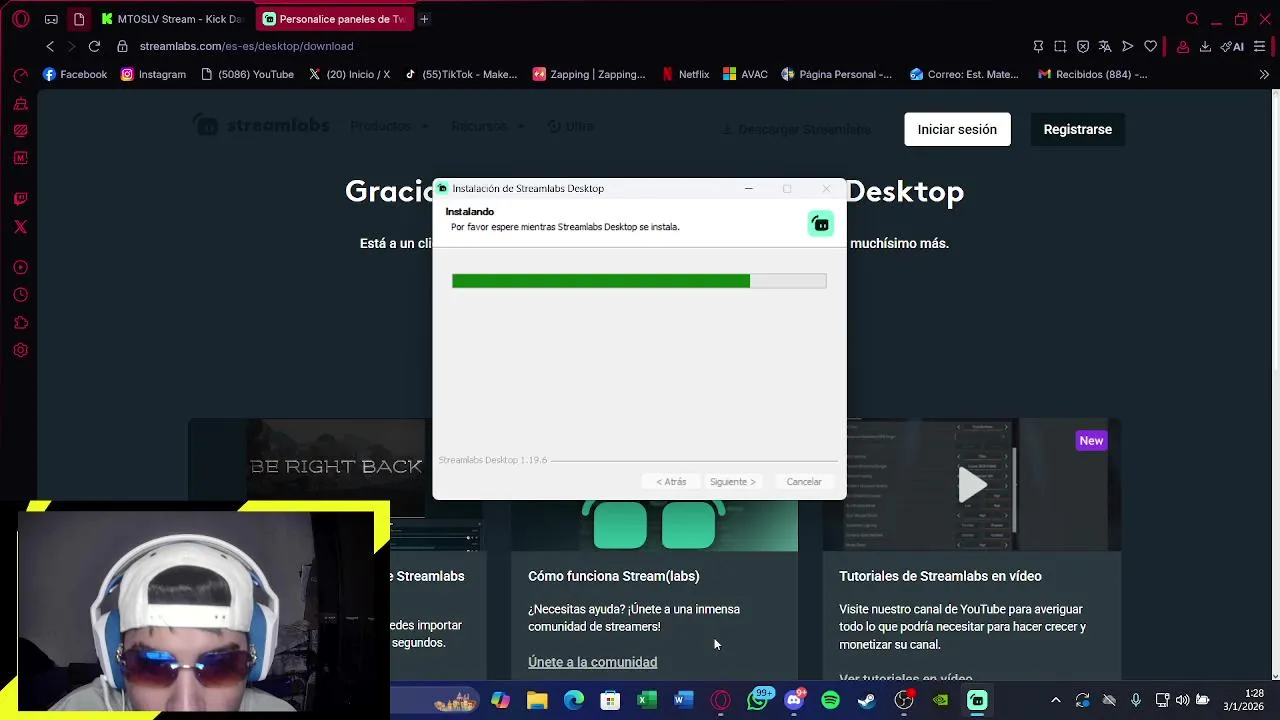Go back using the browser back arrow
Viewport: 1280px width, 720px height.
(50, 46)
